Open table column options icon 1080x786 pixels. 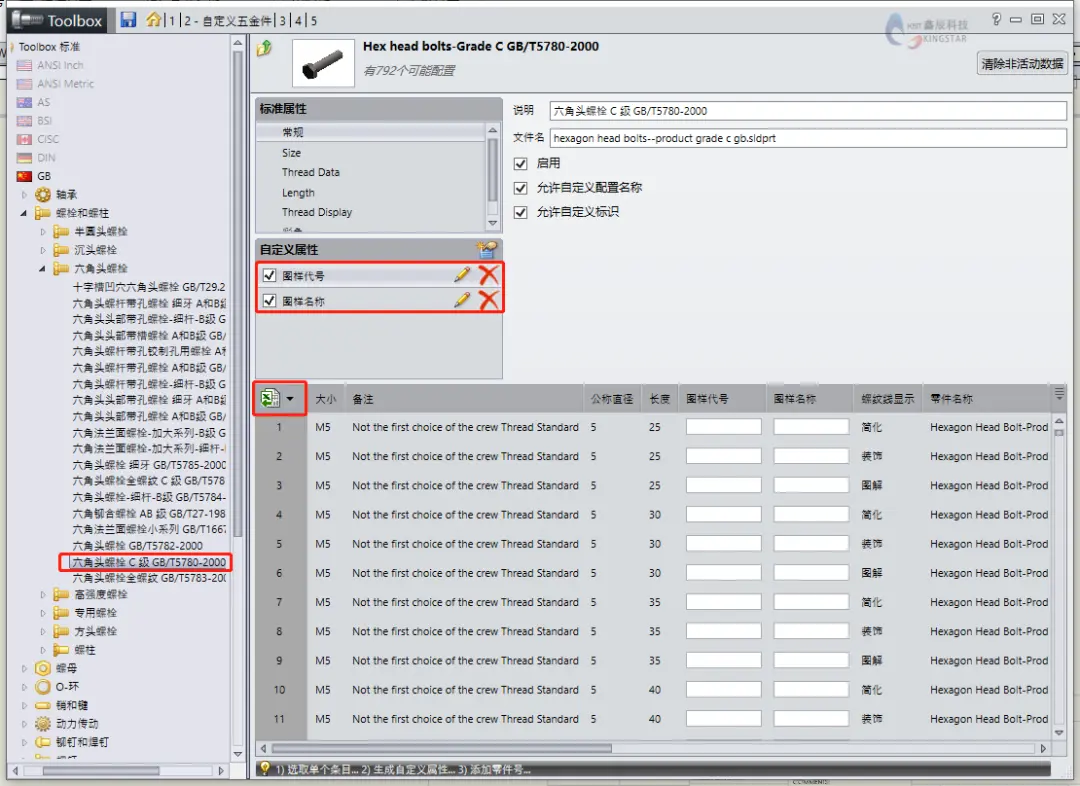(x=1059, y=394)
